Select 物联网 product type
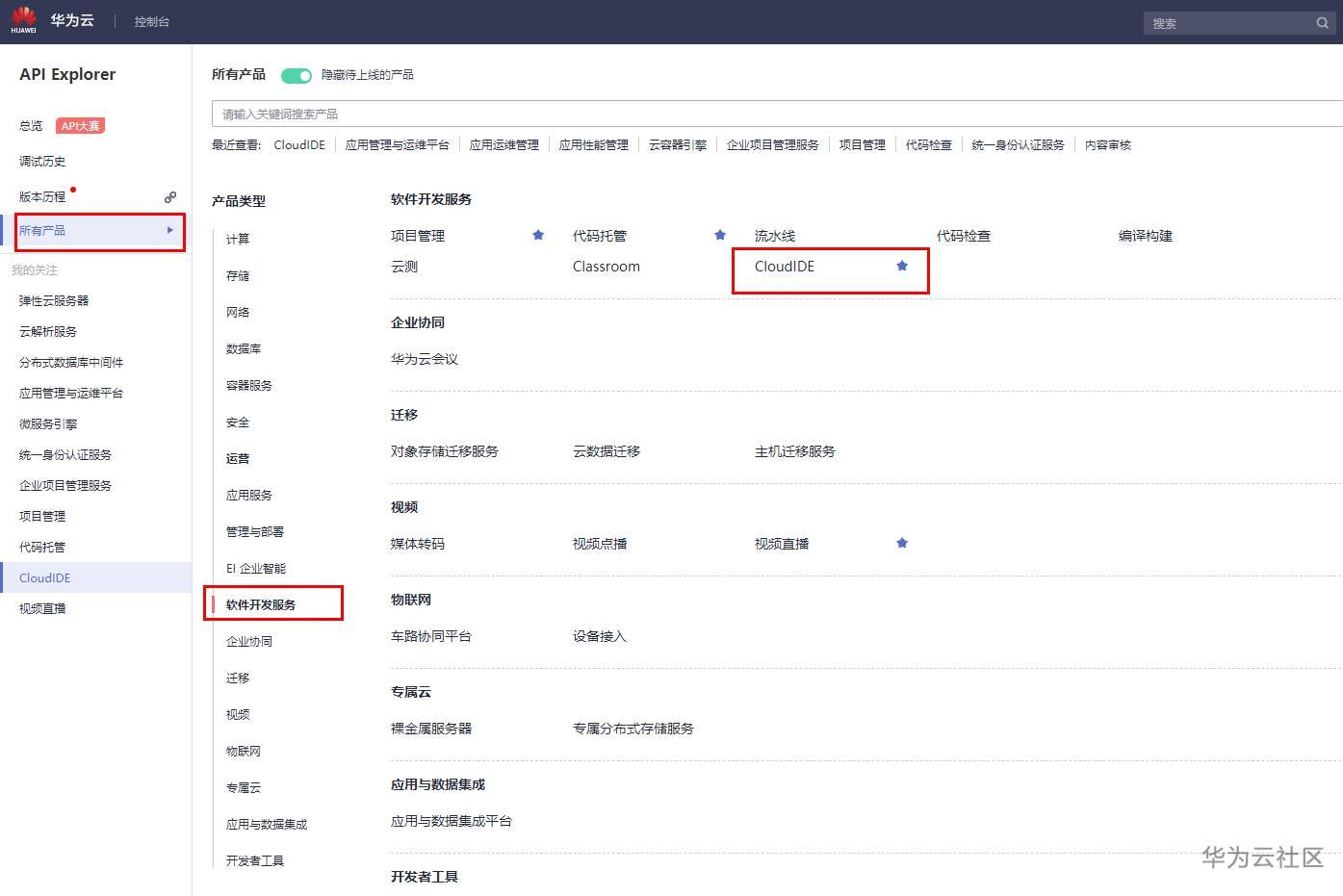The height and width of the screenshot is (896, 1343). coord(244,752)
